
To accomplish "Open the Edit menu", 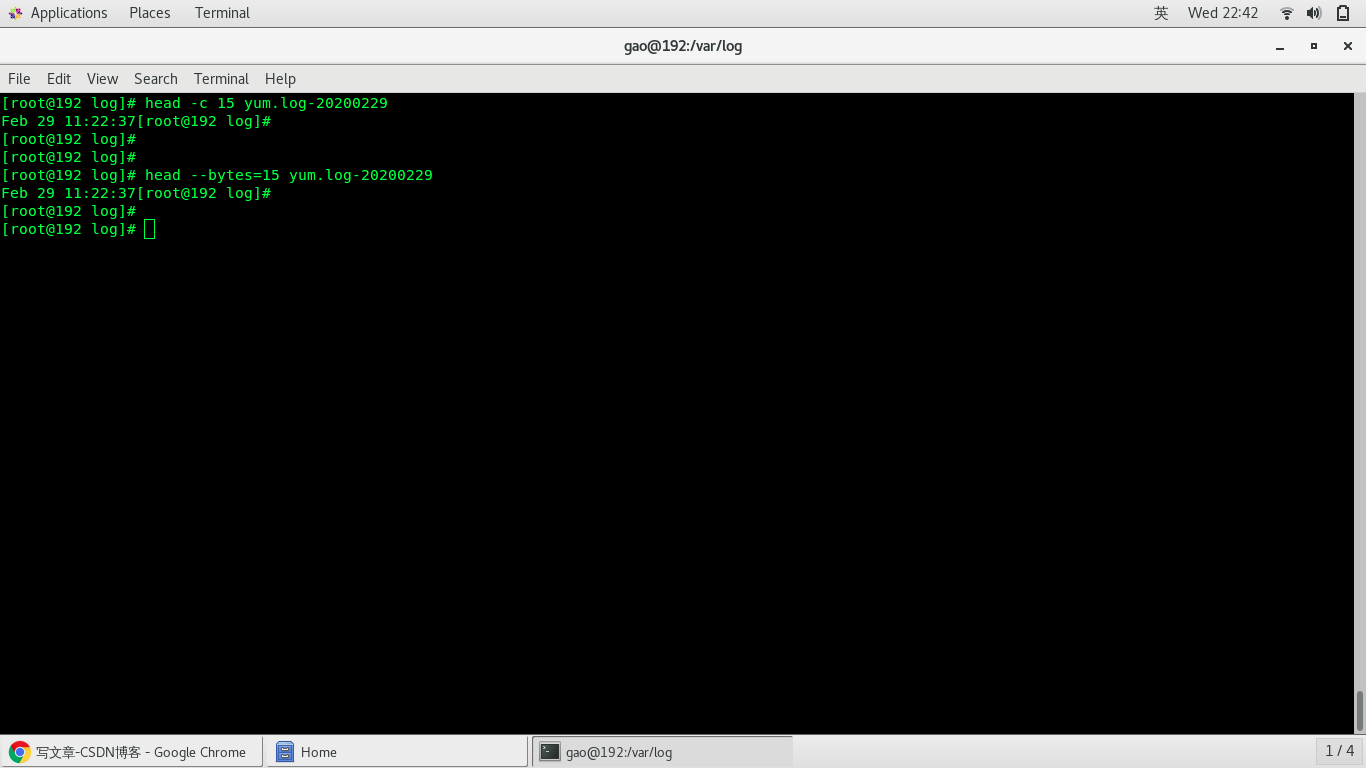I will [58, 78].
